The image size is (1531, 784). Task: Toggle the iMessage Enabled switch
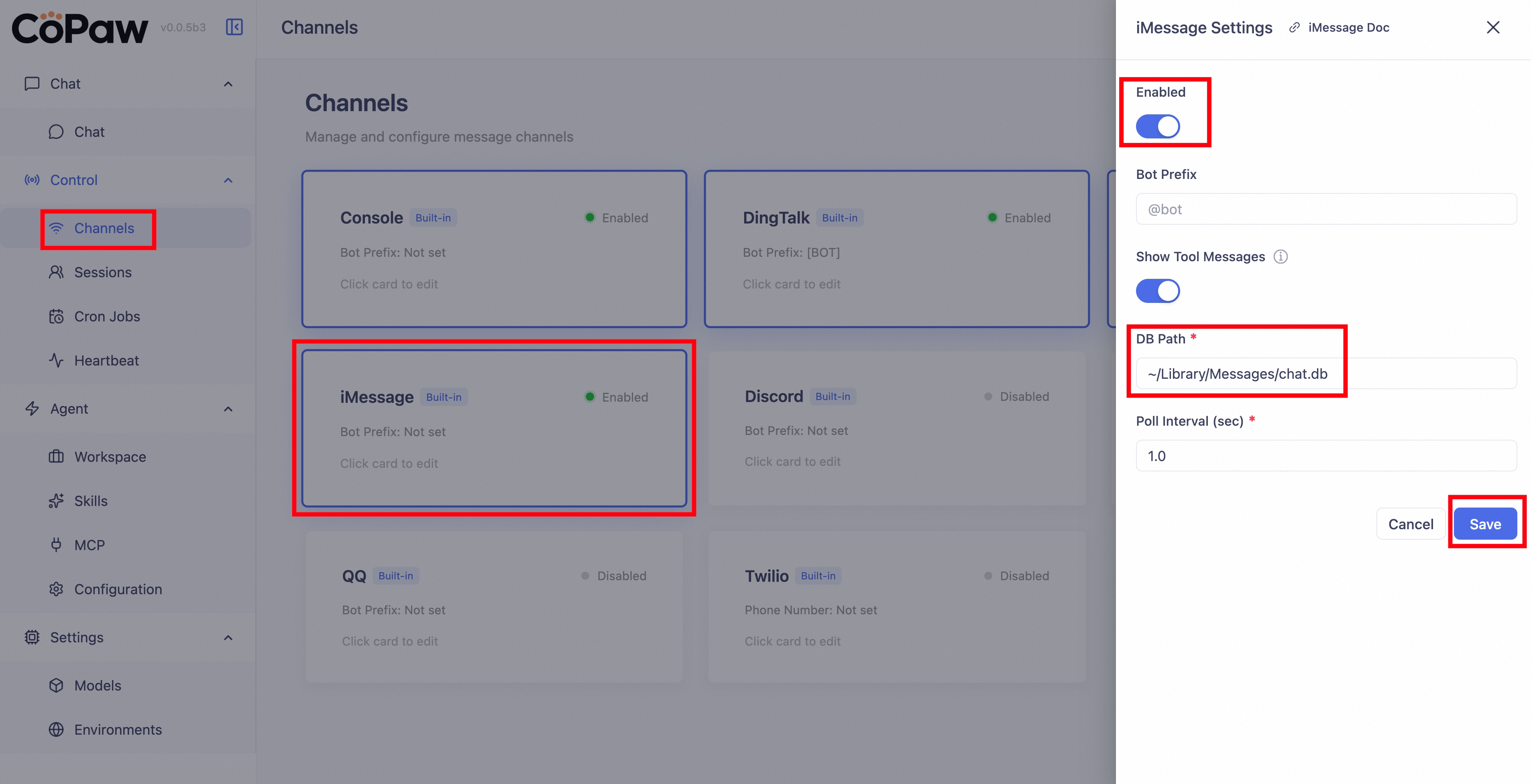tap(1157, 126)
